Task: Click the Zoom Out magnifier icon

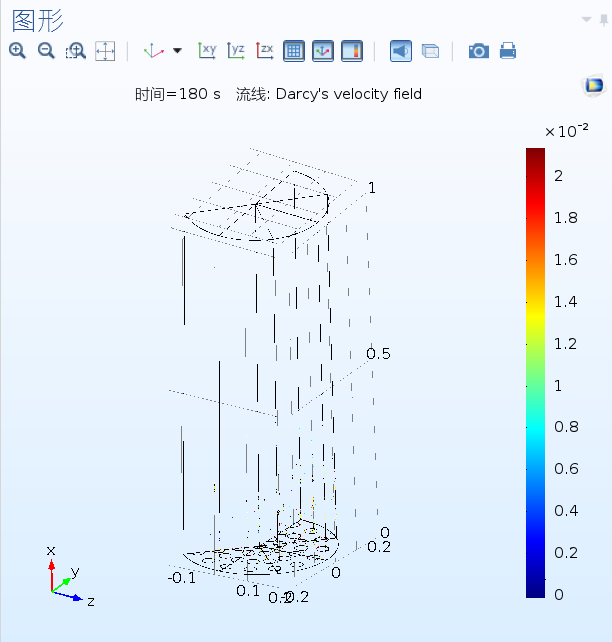Action: click(x=46, y=51)
